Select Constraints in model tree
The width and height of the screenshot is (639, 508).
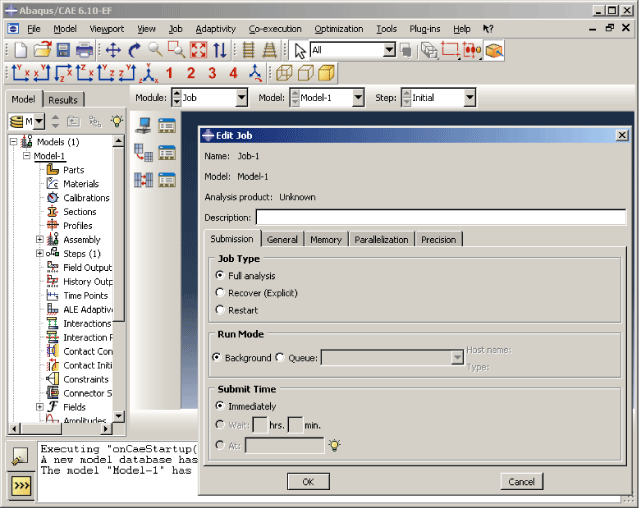pos(86,379)
